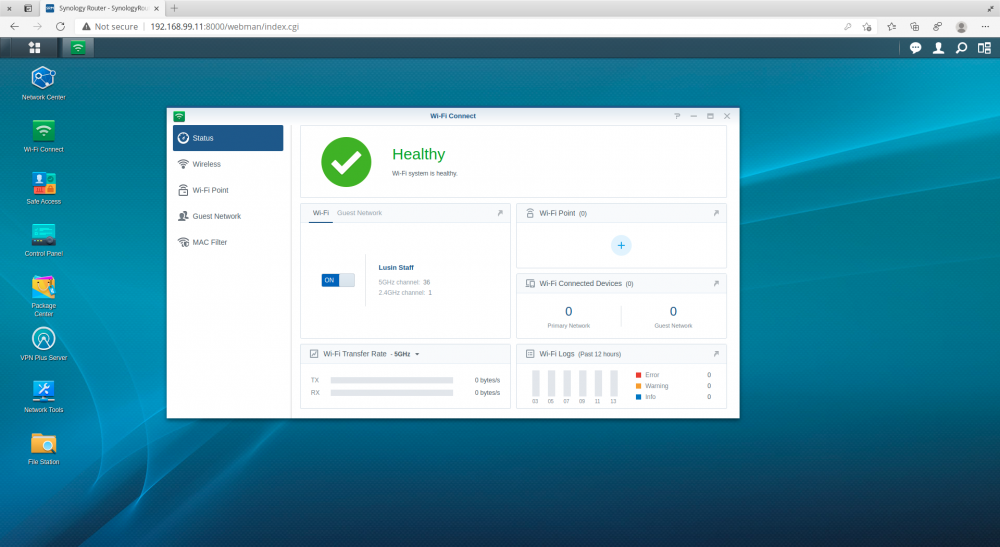Open the browser Collections icon
1000x547 pixels.
tap(915, 27)
